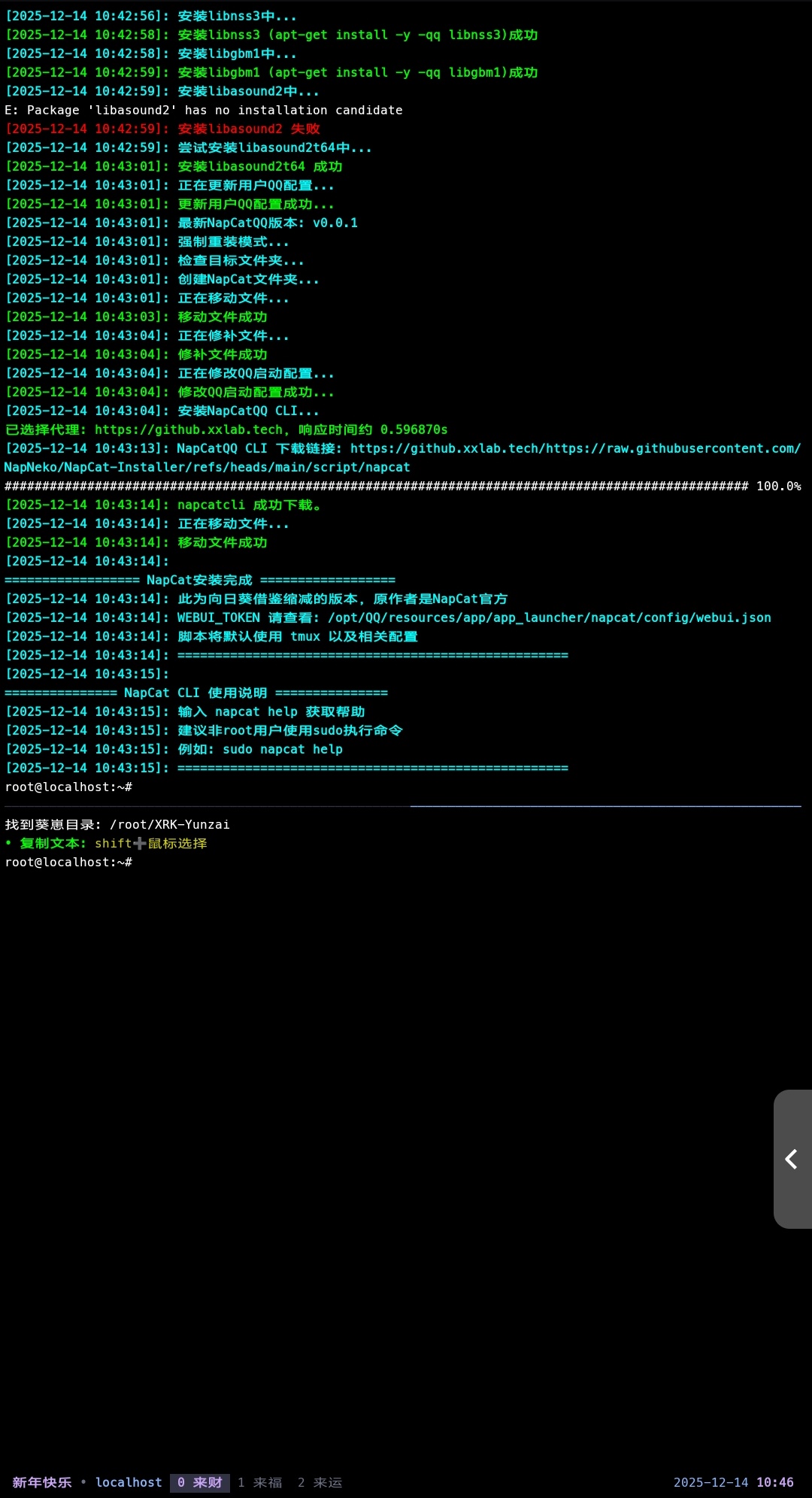Image resolution: width=812 pixels, height=1498 pixels.
Task: Click the webui.json config file path
Action: tap(549, 617)
